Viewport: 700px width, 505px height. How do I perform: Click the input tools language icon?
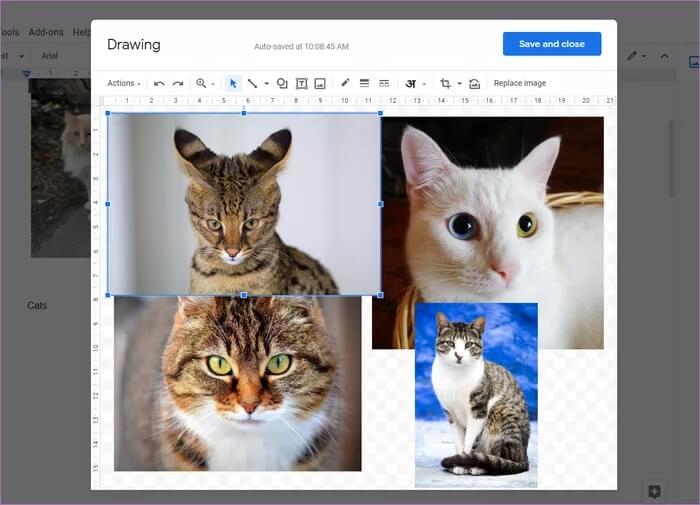tap(411, 83)
